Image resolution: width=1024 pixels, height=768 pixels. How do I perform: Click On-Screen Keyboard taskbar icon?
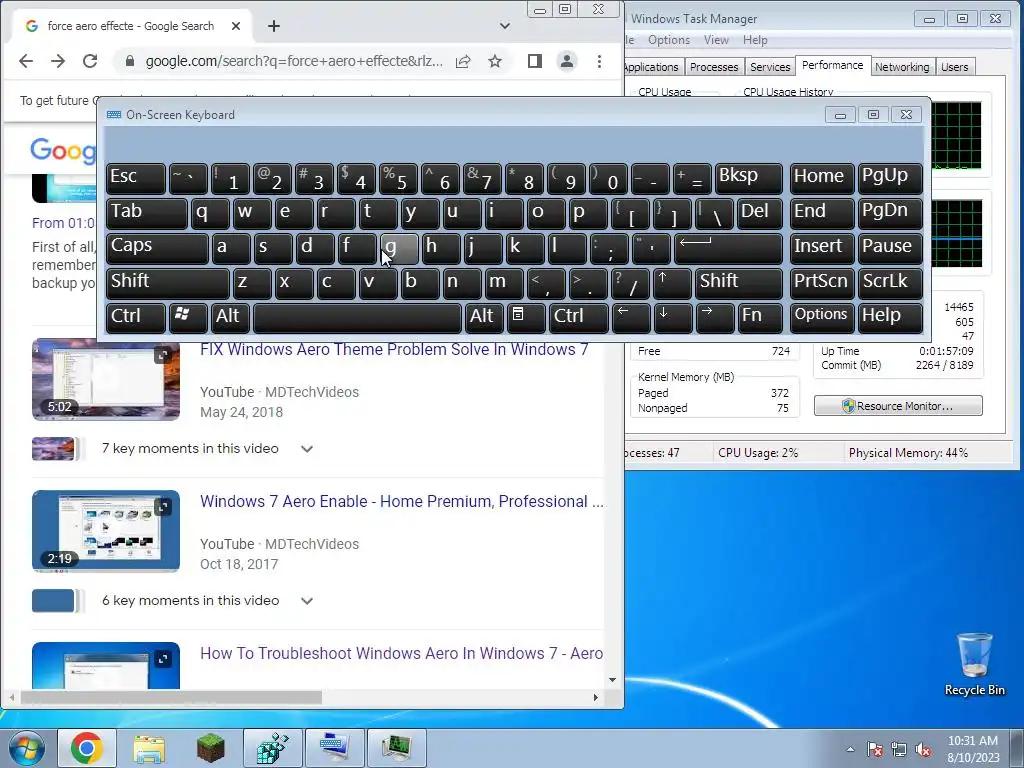334,748
